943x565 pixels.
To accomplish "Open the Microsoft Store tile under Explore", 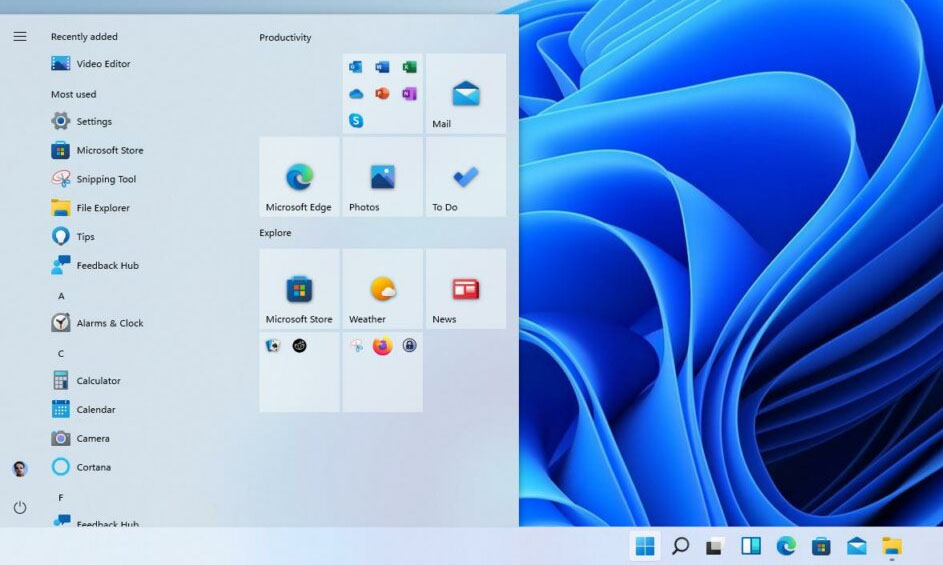I will 299,289.
